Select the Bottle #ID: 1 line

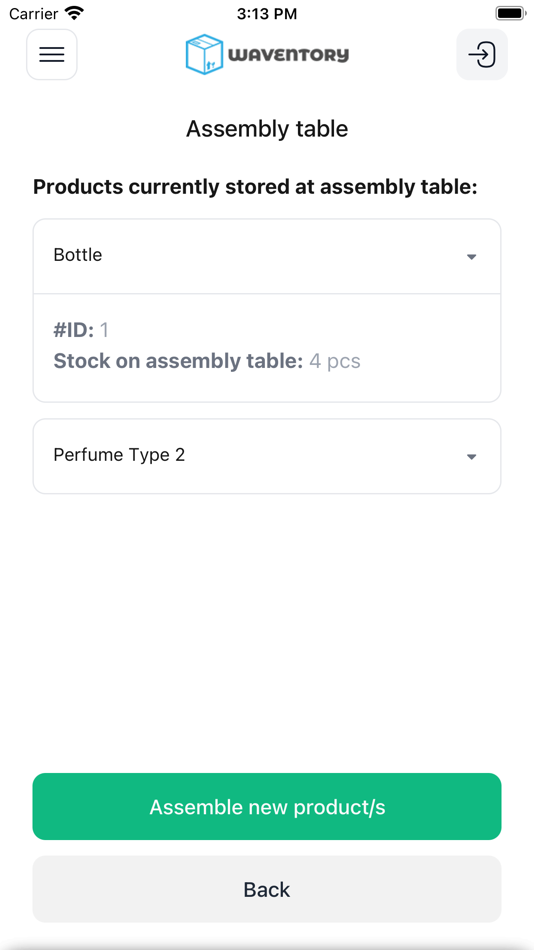pos(81,330)
